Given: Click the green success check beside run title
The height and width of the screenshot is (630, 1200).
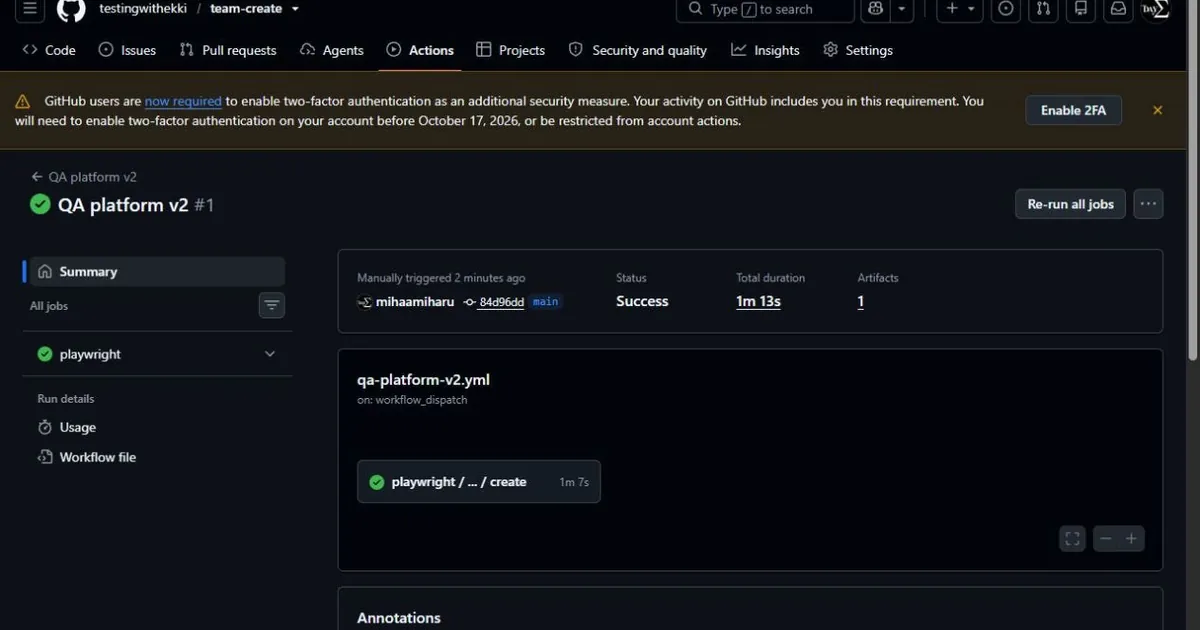Looking at the screenshot, I should 40,204.
